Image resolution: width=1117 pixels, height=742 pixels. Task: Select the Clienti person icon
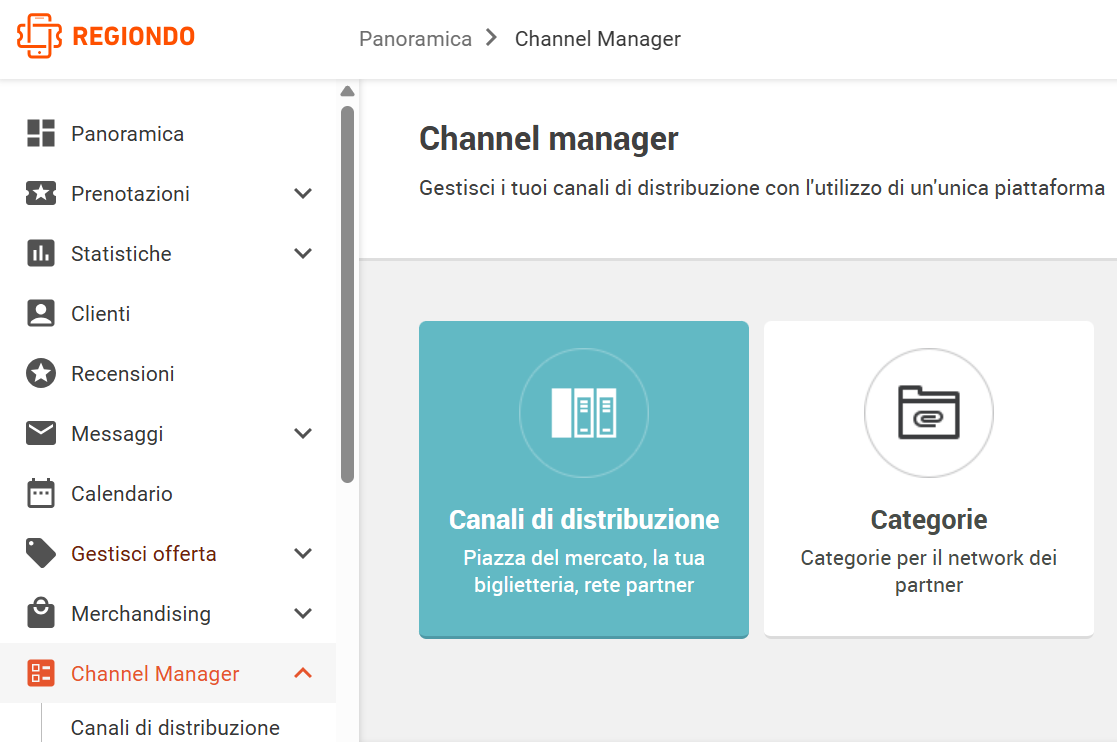pos(41,313)
